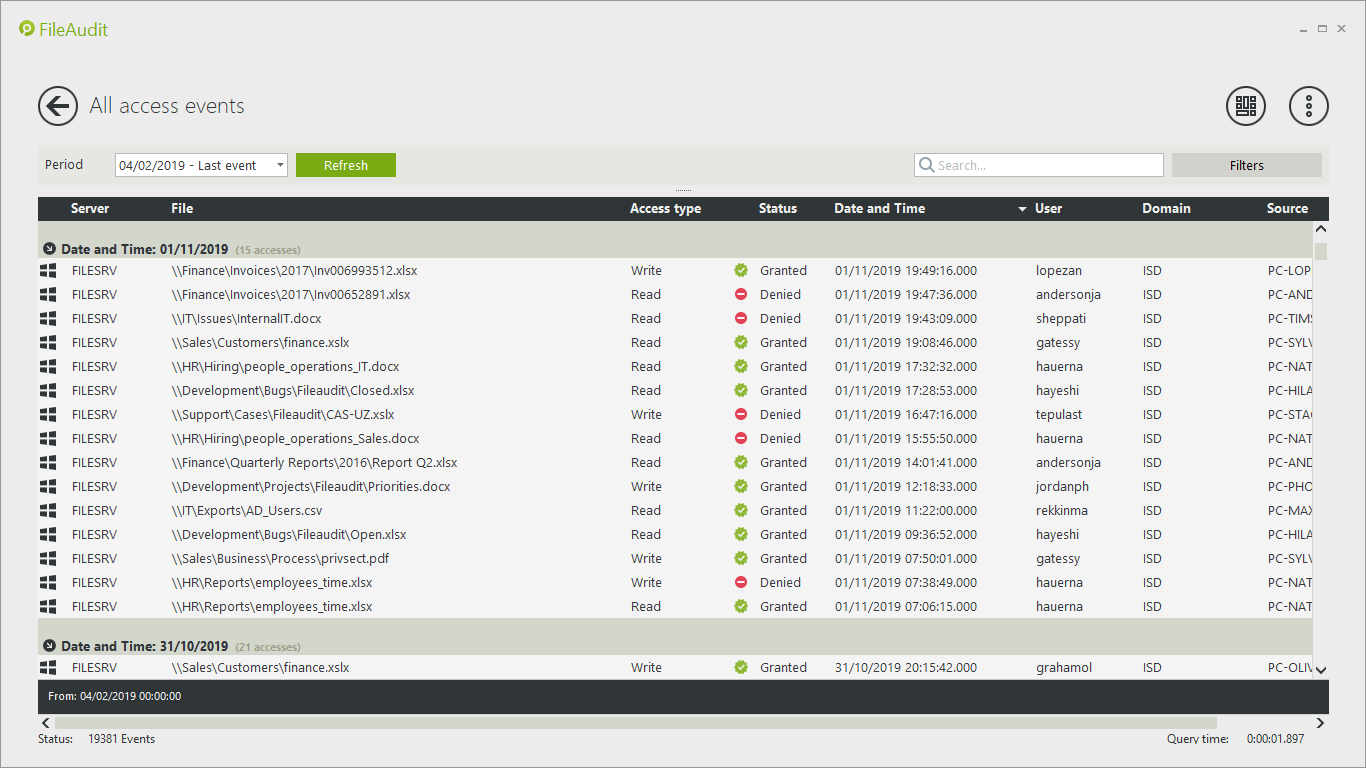Viewport: 1366px width, 768px height.
Task: Open the User column sort dropdown arrow
Action: [1022, 209]
